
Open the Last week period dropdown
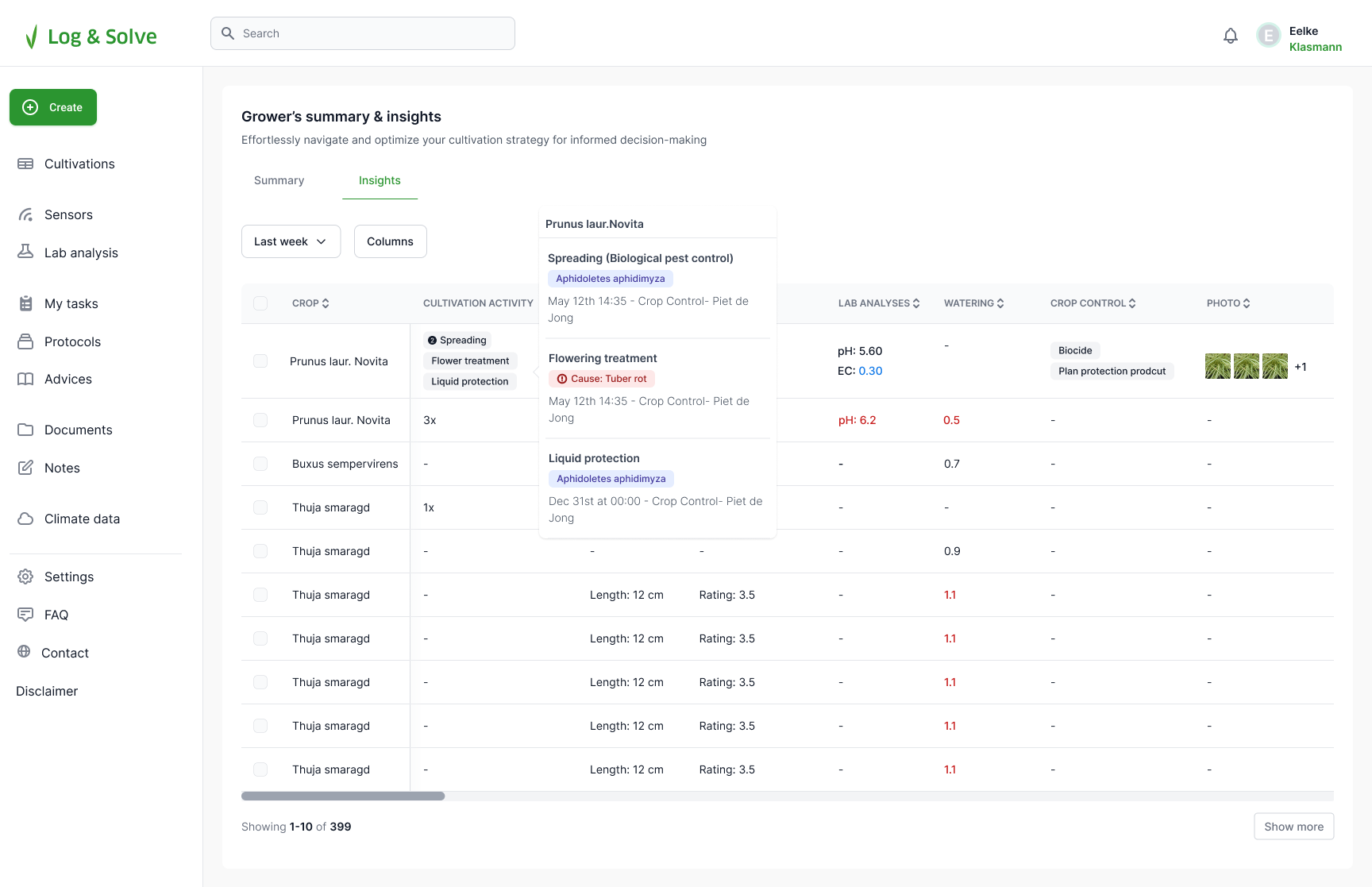point(291,241)
